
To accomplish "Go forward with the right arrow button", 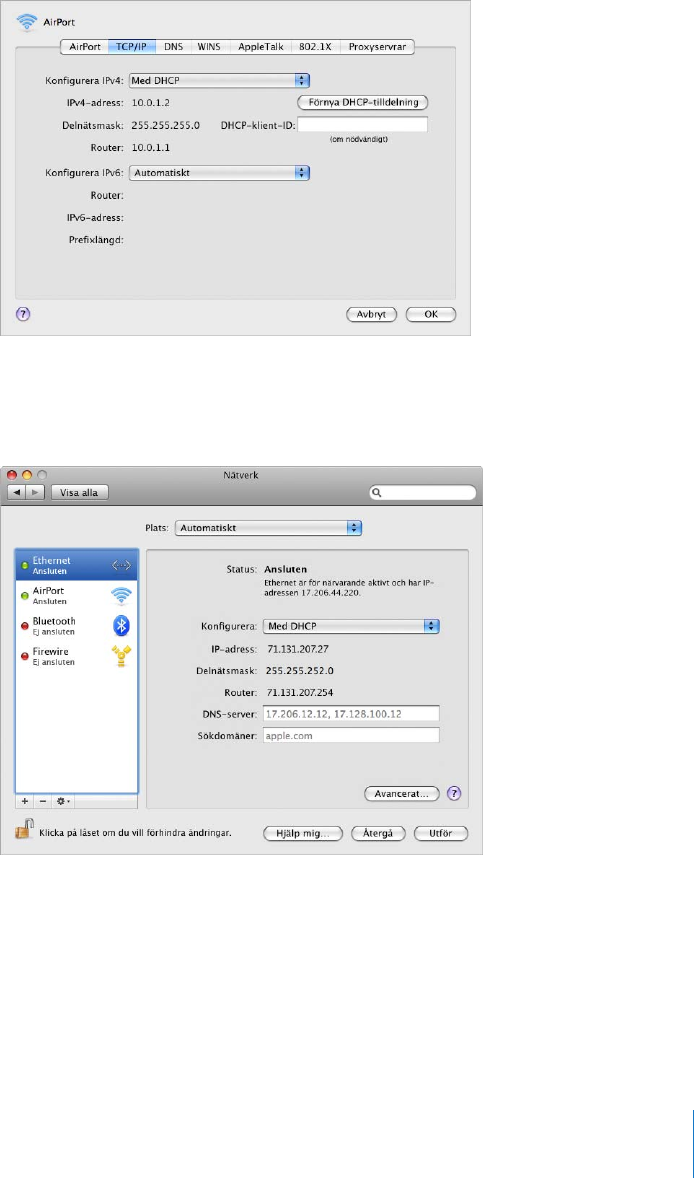I will [34, 492].
